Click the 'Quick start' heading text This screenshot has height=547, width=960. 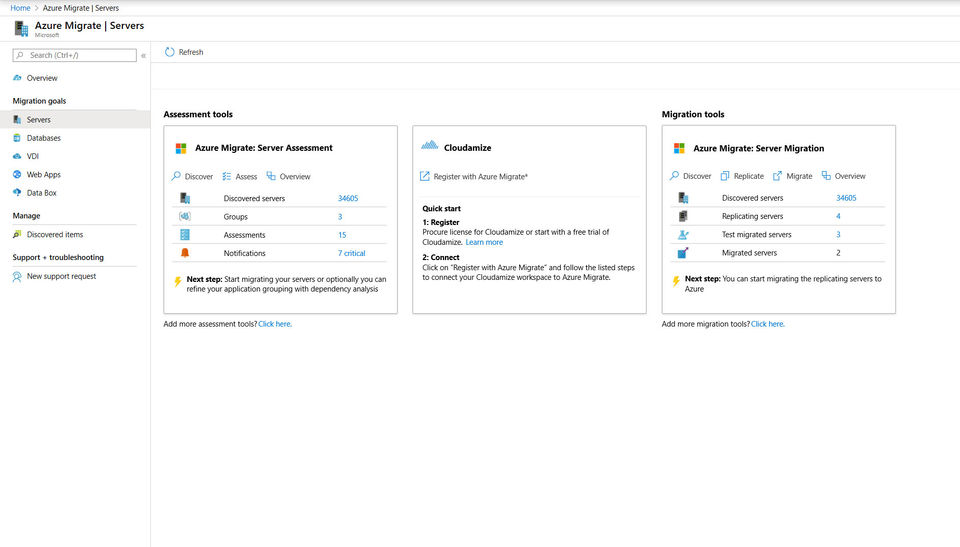[x=441, y=208]
